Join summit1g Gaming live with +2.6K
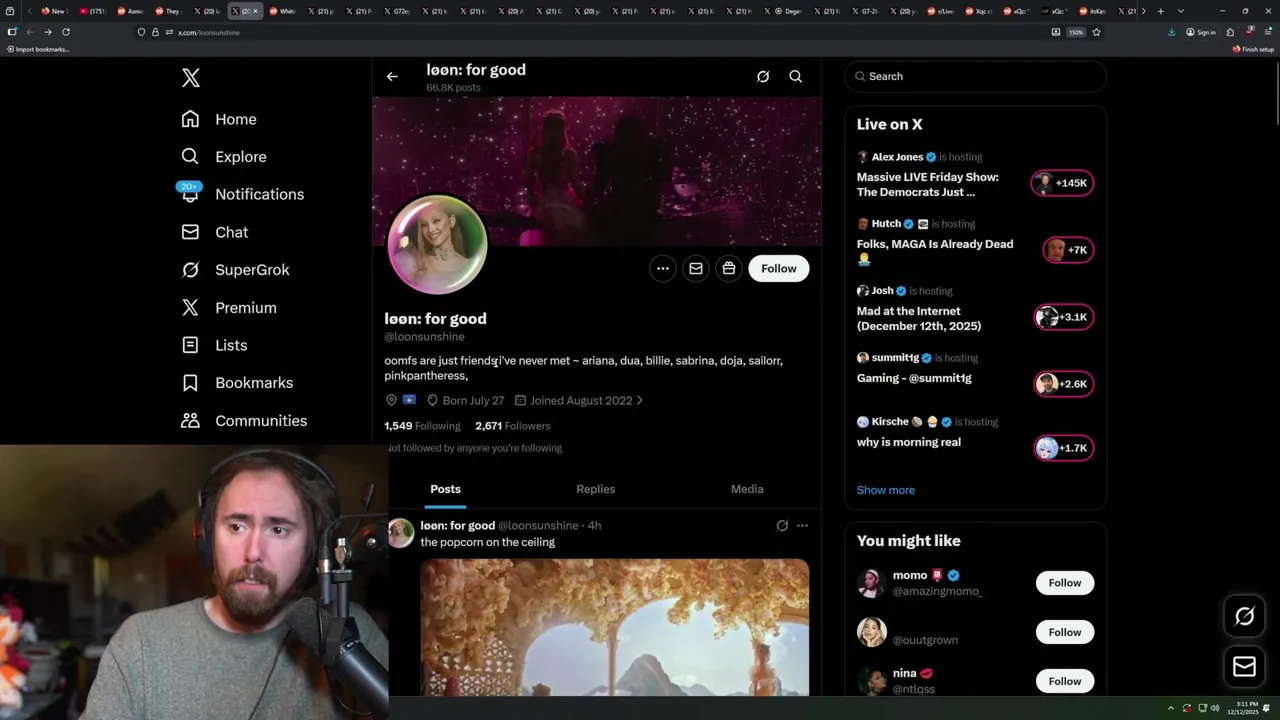 click(x=1064, y=384)
